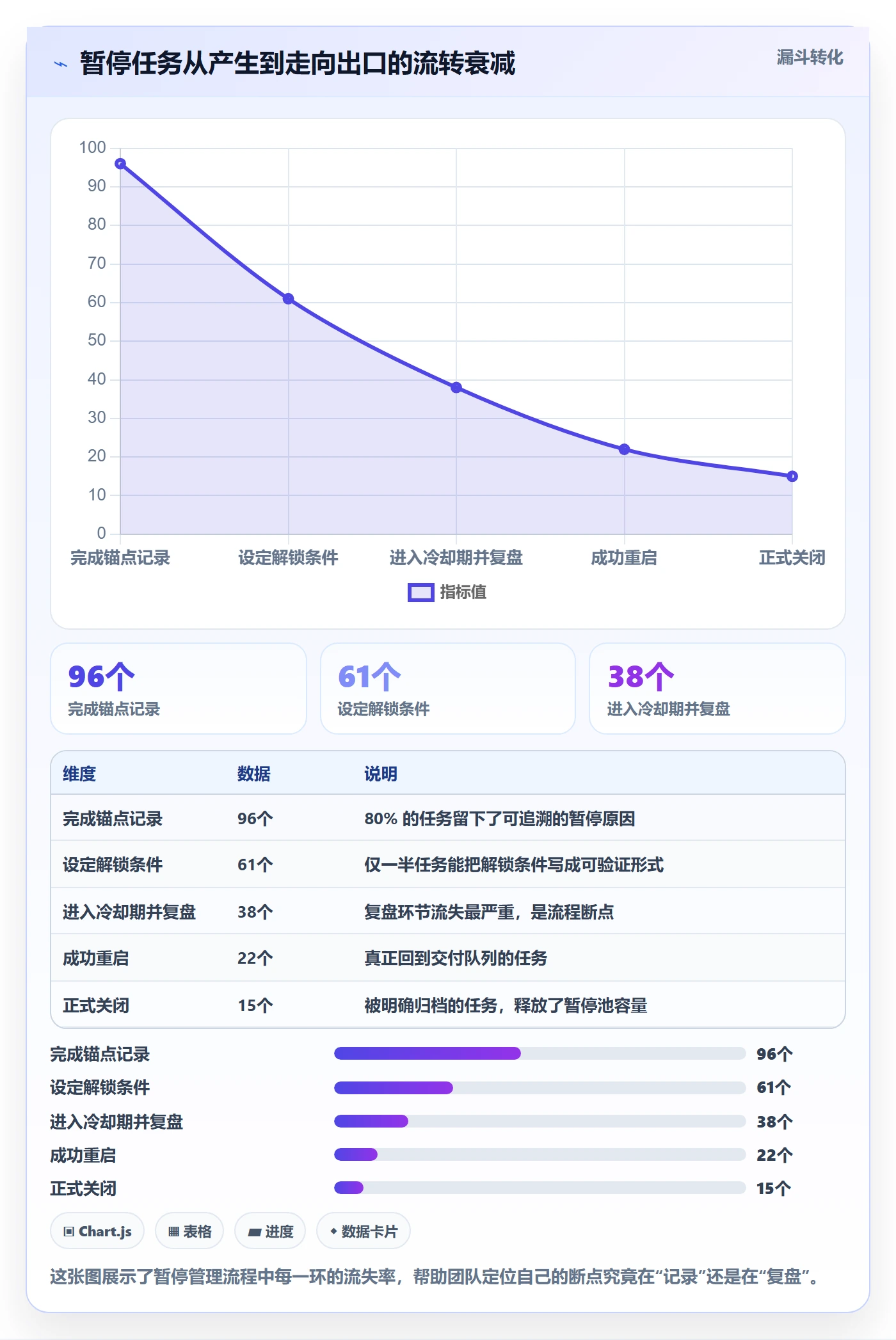
Task: Click the 96个 data card
Action: [179, 689]
